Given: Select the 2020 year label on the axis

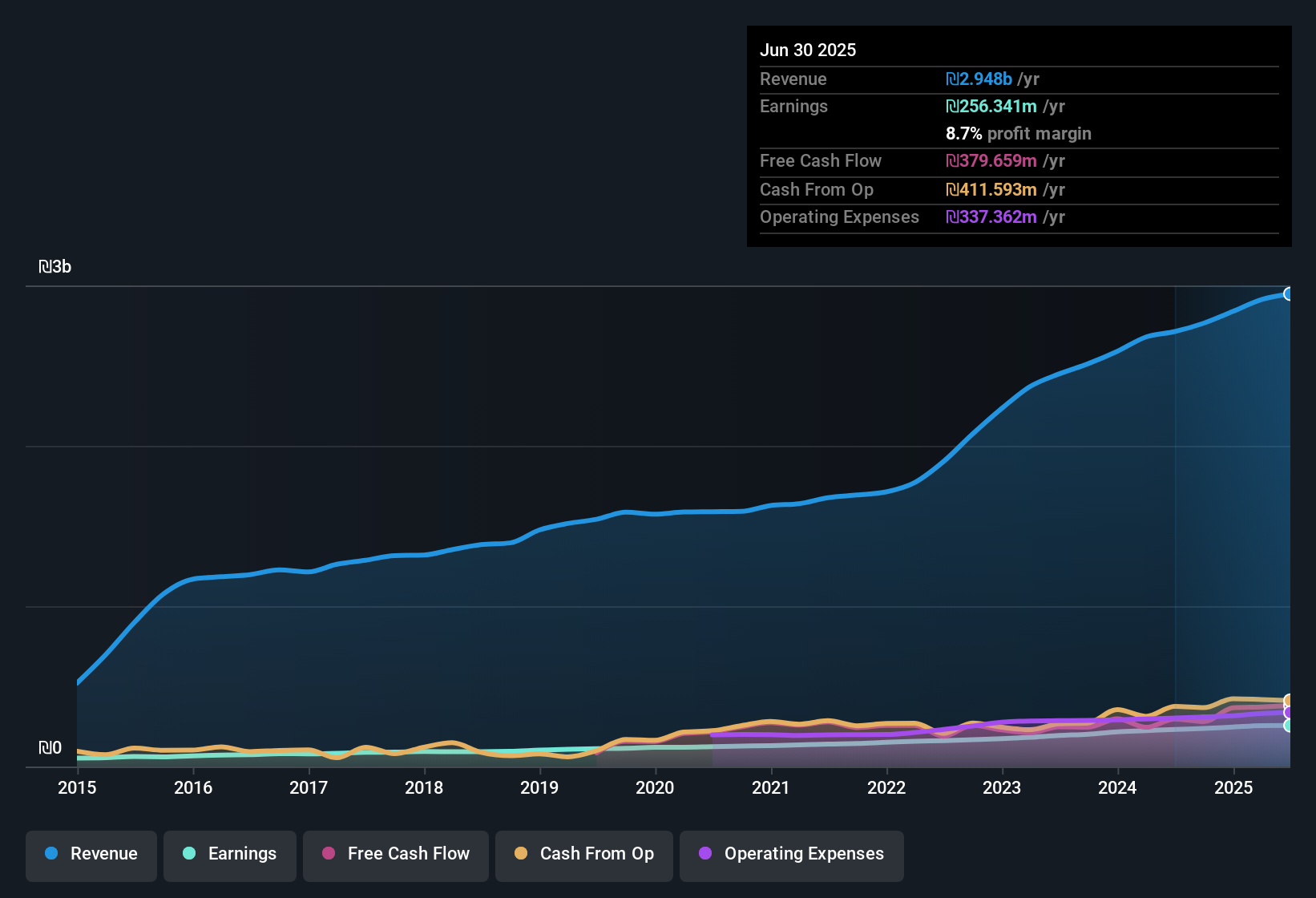Looking at the screenshot, I should (655, 788).
